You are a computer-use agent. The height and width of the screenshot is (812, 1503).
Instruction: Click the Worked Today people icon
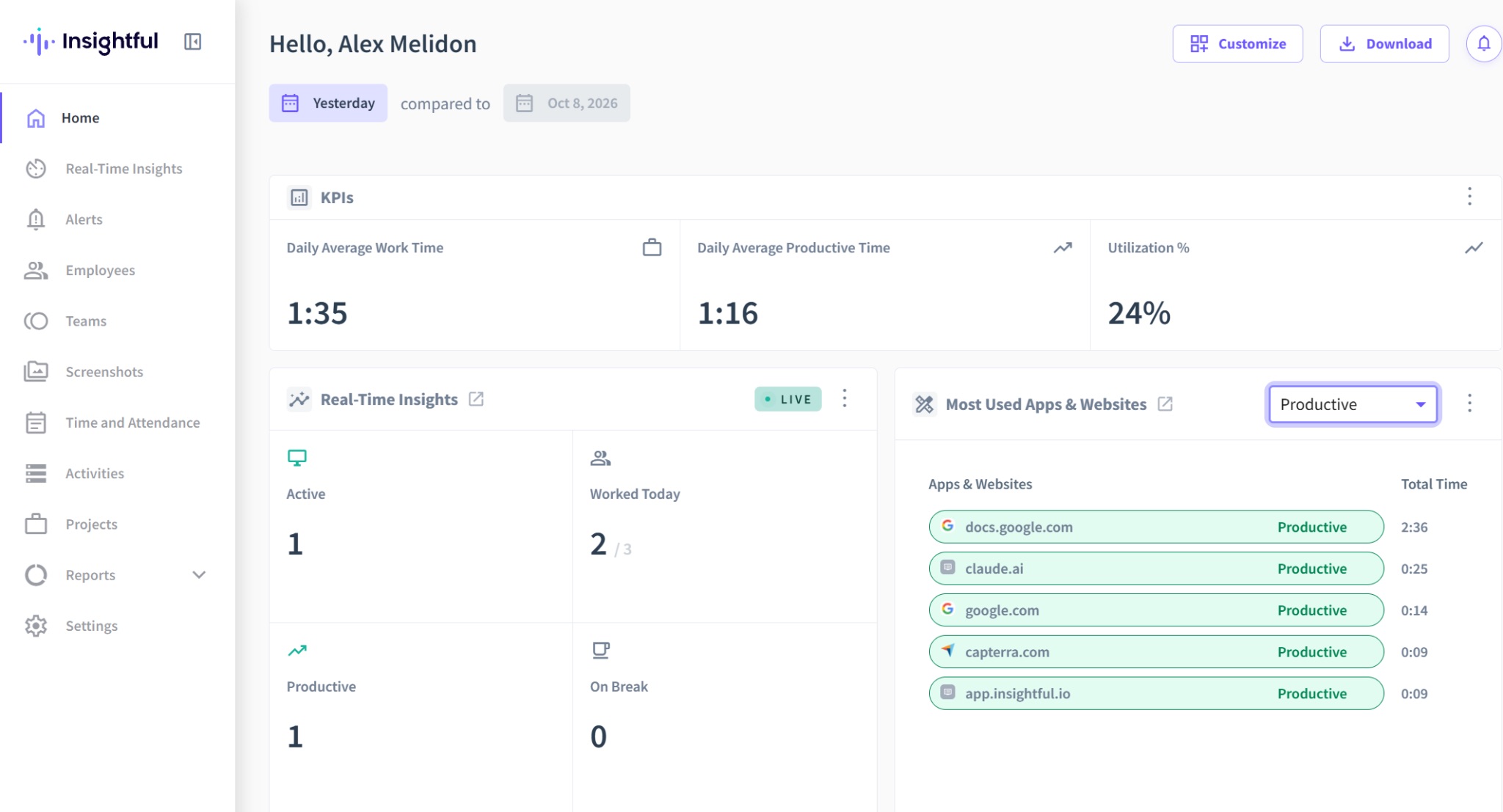coord(600,458)
